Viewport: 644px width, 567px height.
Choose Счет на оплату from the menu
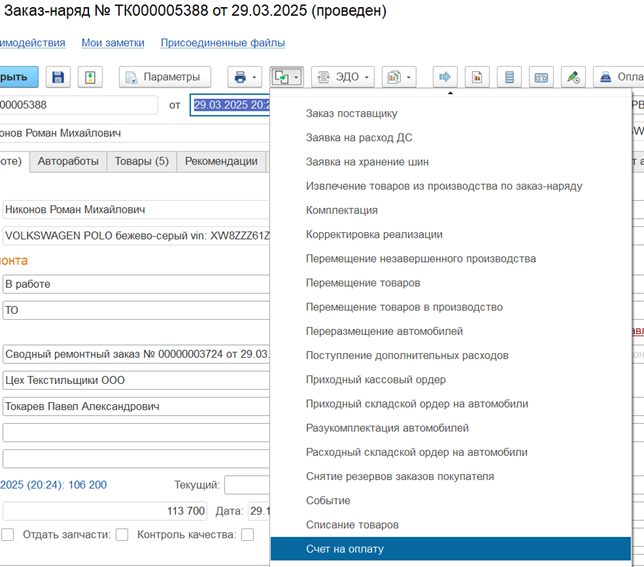(x=344, y=549)
